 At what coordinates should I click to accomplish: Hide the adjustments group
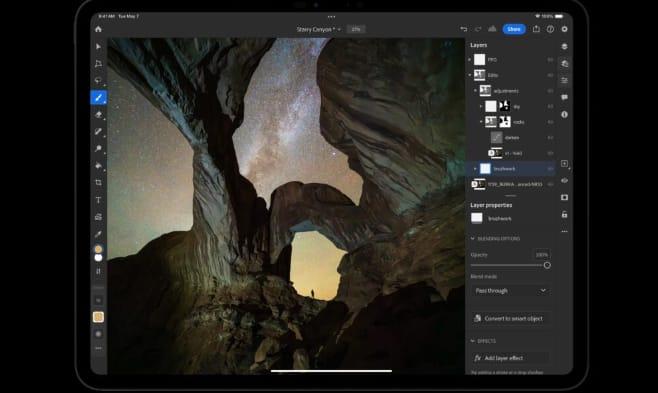[550, 91]
